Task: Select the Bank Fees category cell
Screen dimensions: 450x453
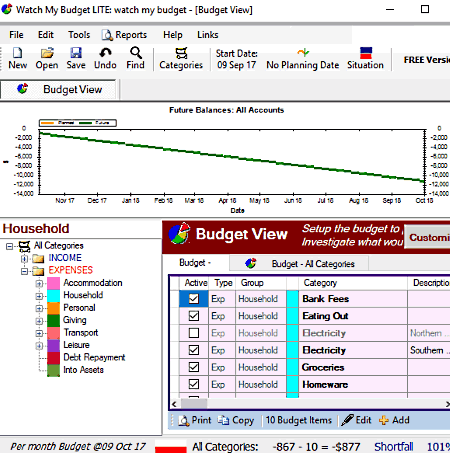Action: point(353,299)
